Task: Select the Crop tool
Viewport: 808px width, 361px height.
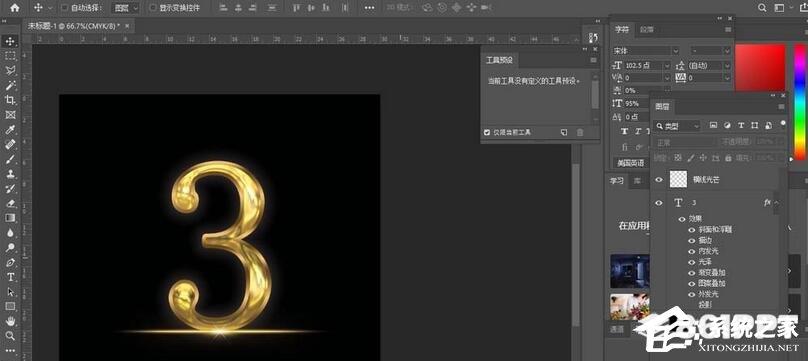Action: coord(10,100)
